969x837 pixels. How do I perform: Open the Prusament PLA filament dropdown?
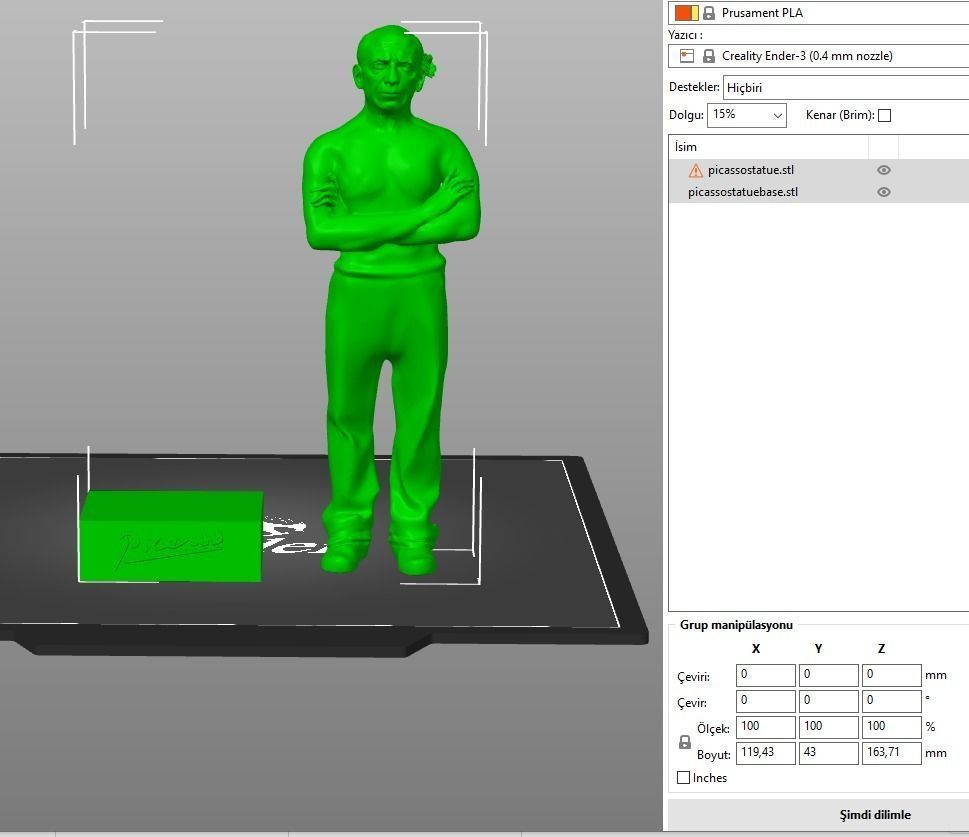818,12
